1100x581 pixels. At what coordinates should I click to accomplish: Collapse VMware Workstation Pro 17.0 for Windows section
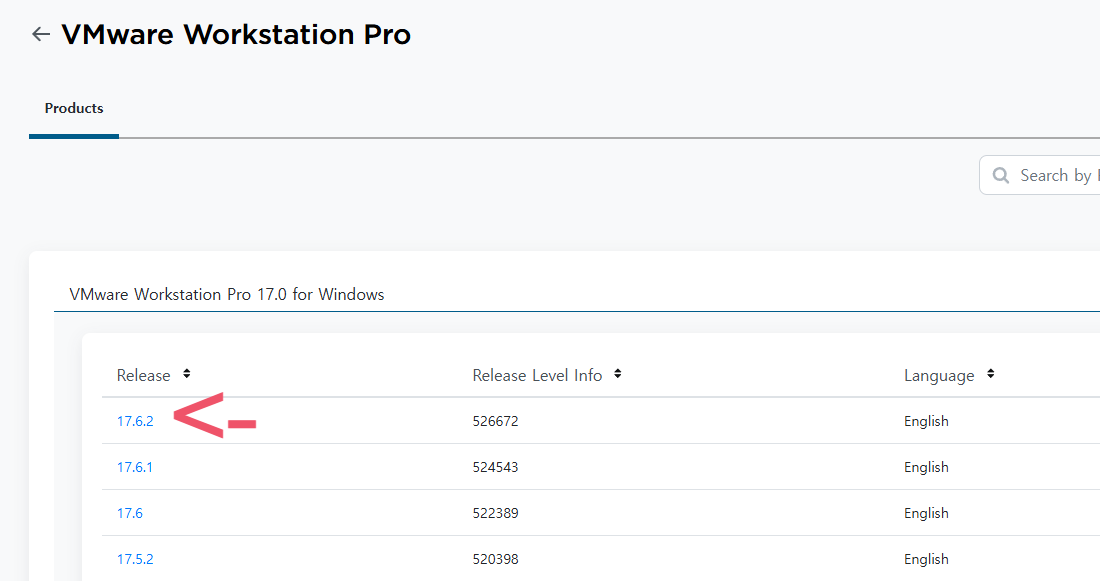(227, 294)
